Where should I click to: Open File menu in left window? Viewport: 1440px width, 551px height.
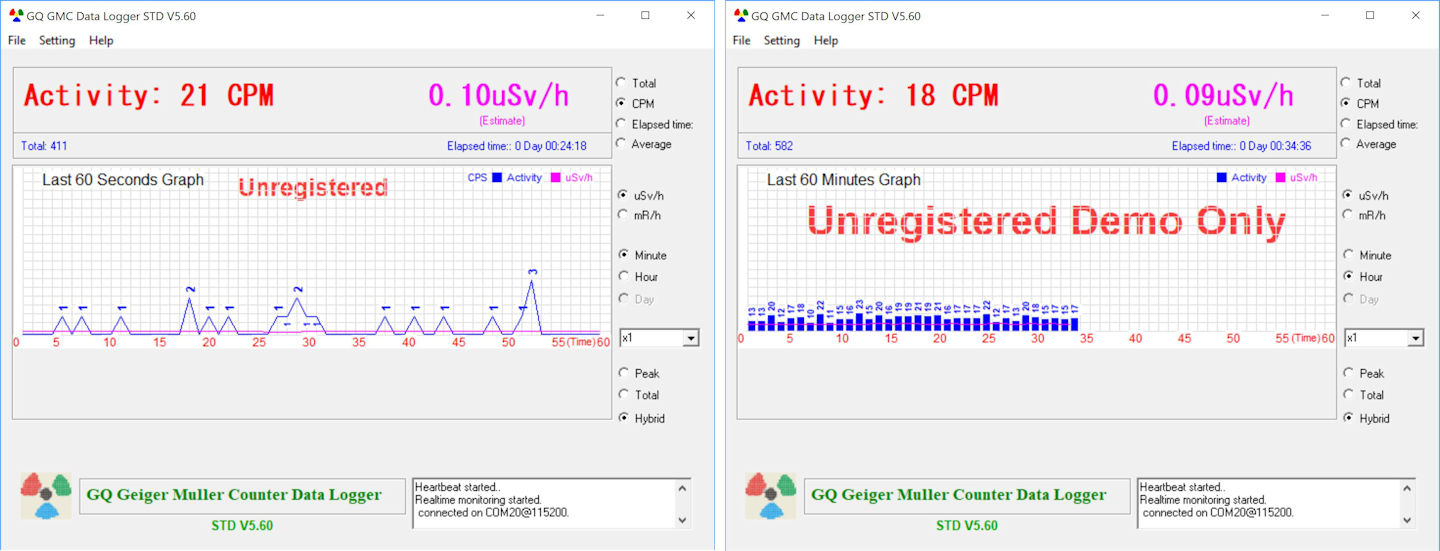(16, 40)
